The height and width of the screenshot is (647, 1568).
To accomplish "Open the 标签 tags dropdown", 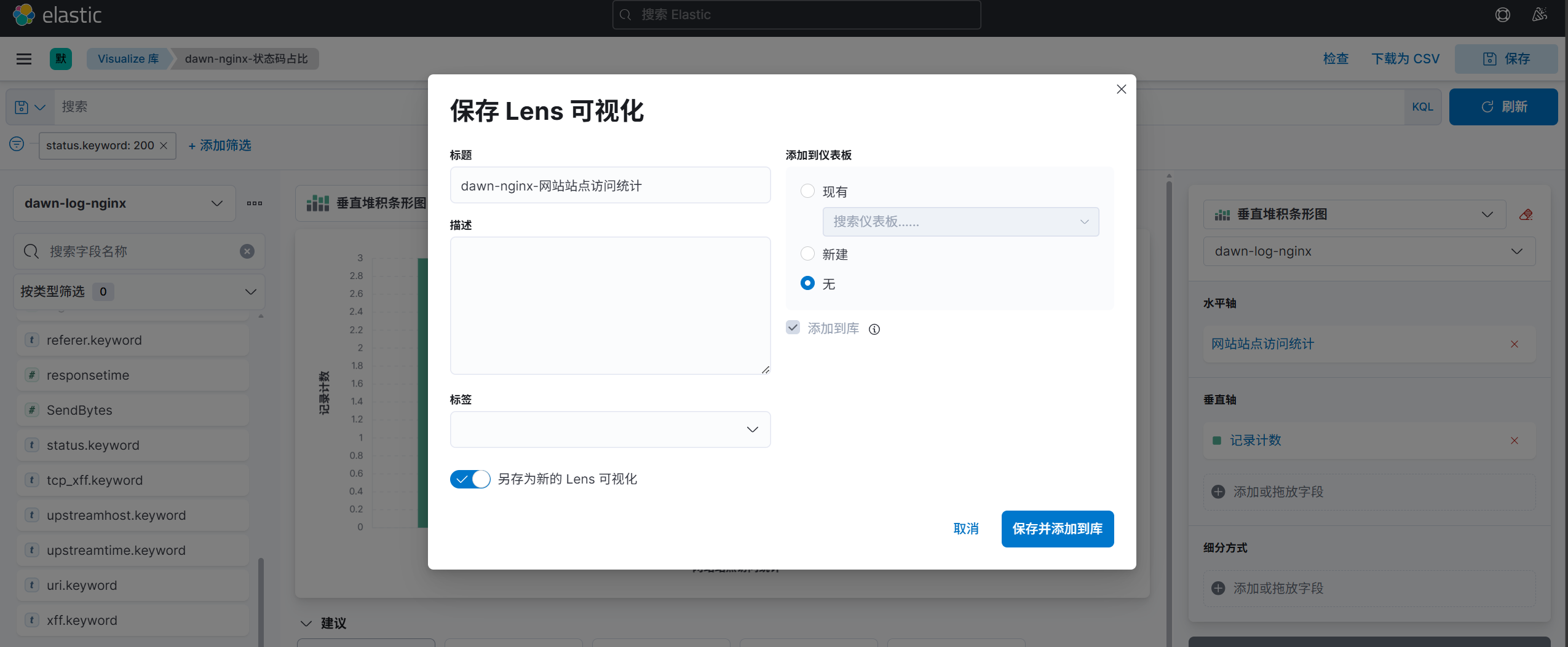I will [610, 429].
